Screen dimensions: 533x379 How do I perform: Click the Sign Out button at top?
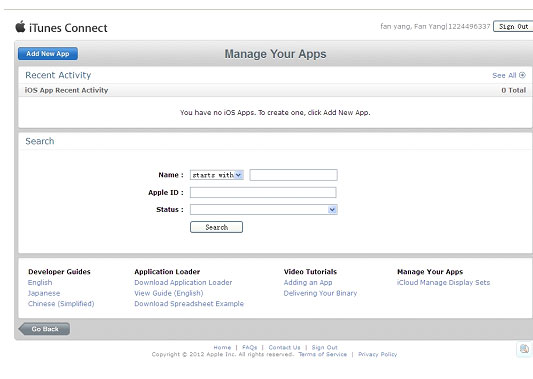tap(513, 27)
